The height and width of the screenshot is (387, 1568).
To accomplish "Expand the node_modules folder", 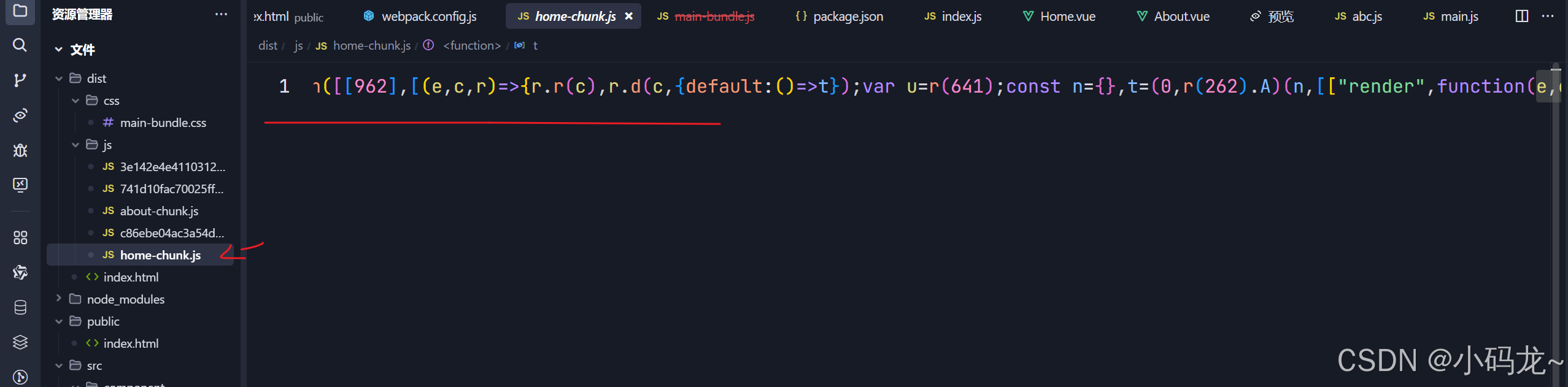I will (x=59, y=299).
